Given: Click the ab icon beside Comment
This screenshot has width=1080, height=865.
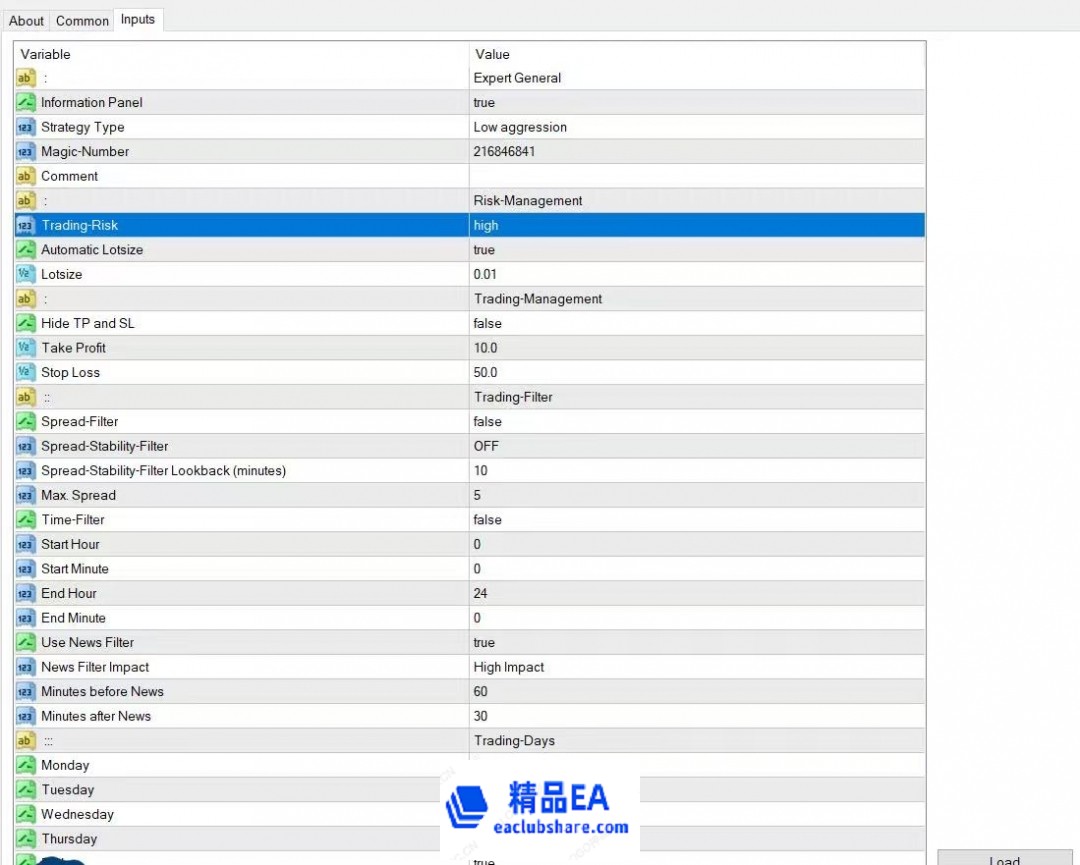Looking at the screenshot, I should tap(25, 176).
